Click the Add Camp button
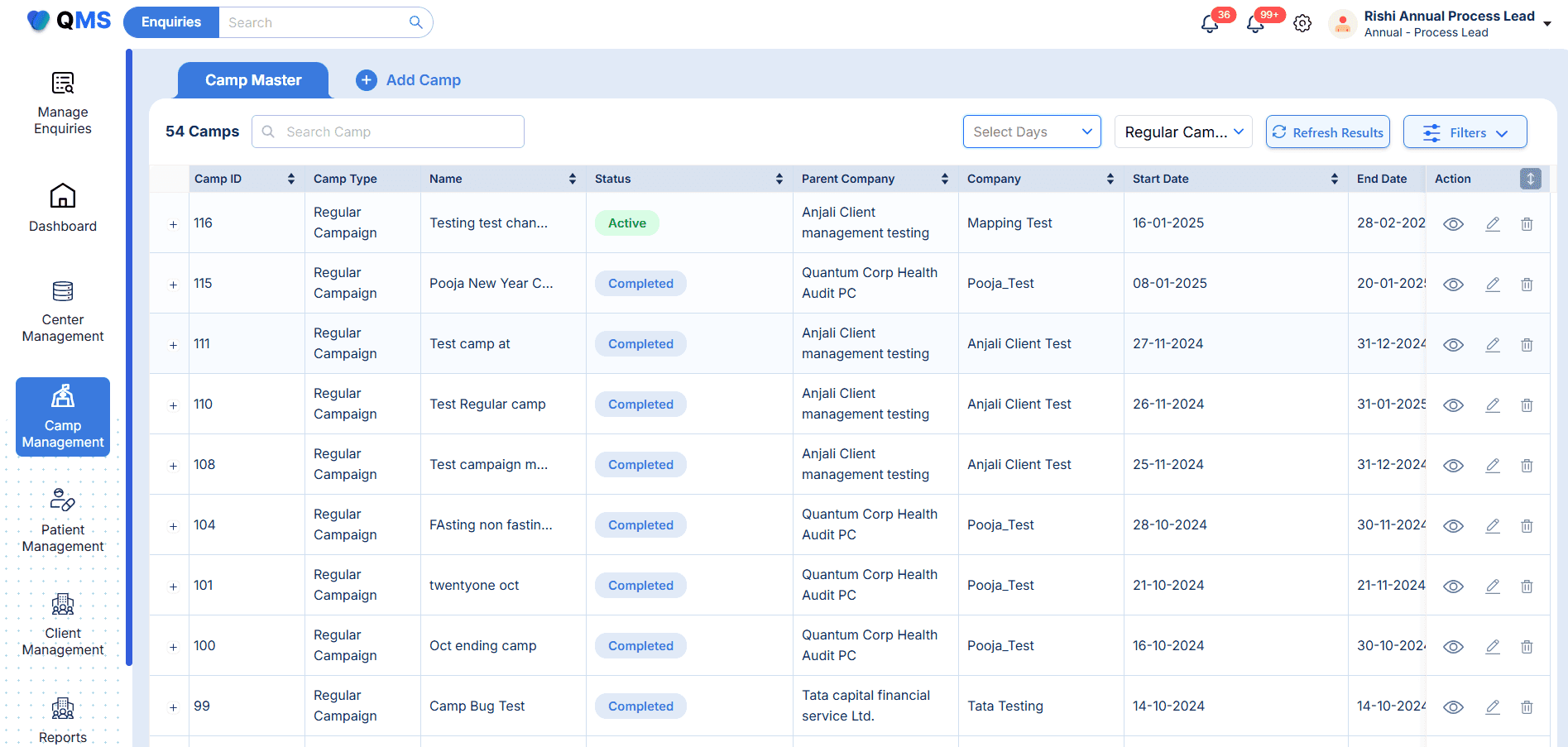1568x747 pixels. [x=409, y=79]
